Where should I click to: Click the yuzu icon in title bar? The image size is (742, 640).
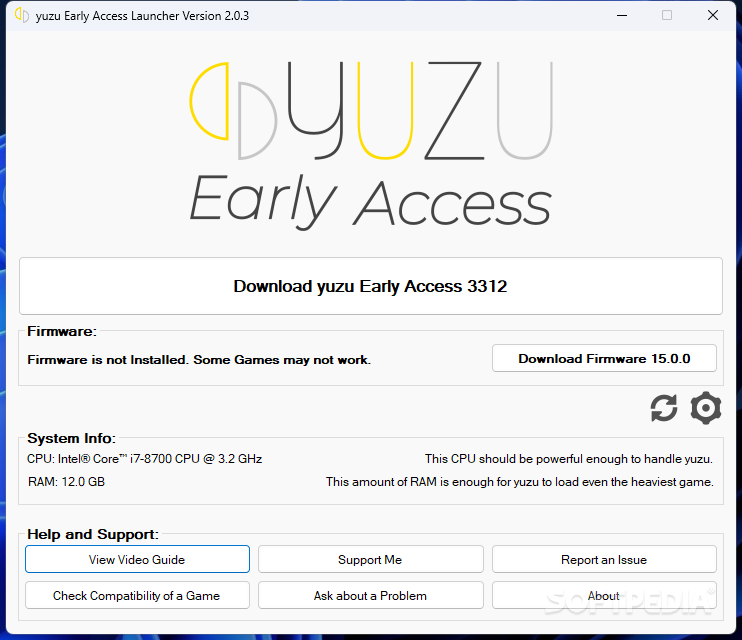point(22,15)
